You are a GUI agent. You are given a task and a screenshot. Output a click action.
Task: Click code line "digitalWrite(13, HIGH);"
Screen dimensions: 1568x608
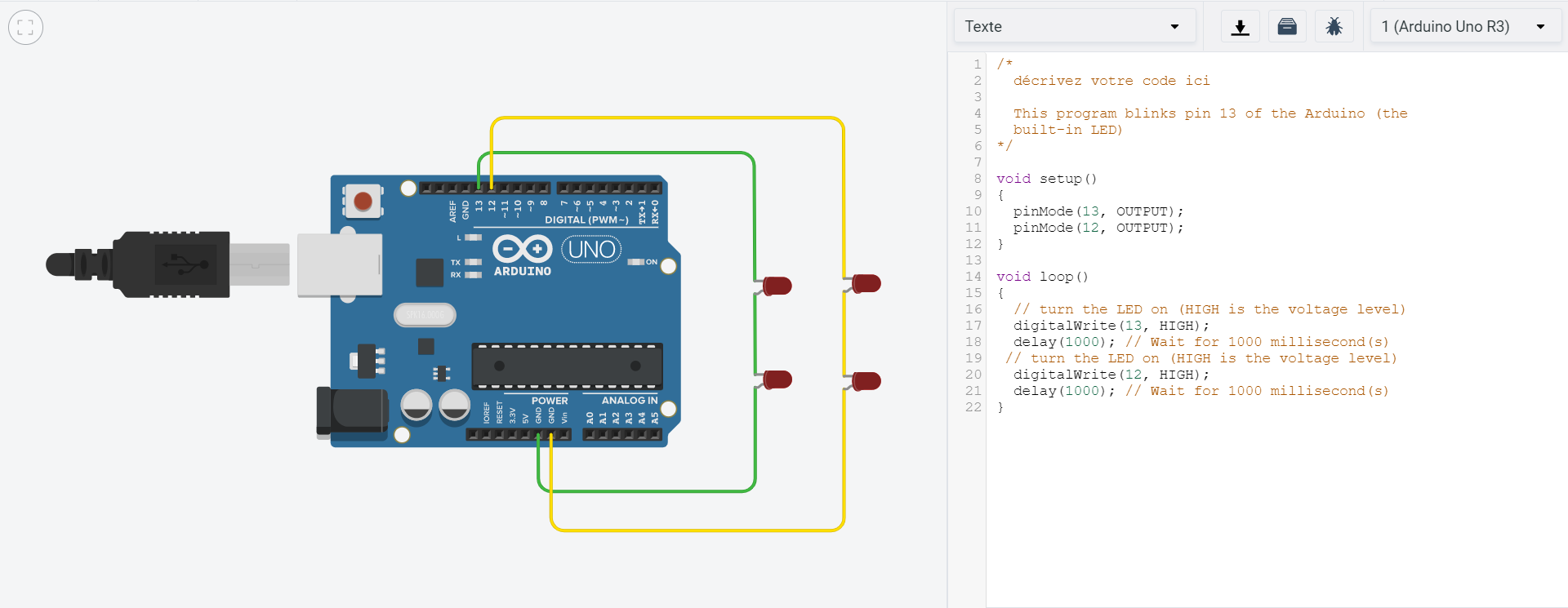1111,326
